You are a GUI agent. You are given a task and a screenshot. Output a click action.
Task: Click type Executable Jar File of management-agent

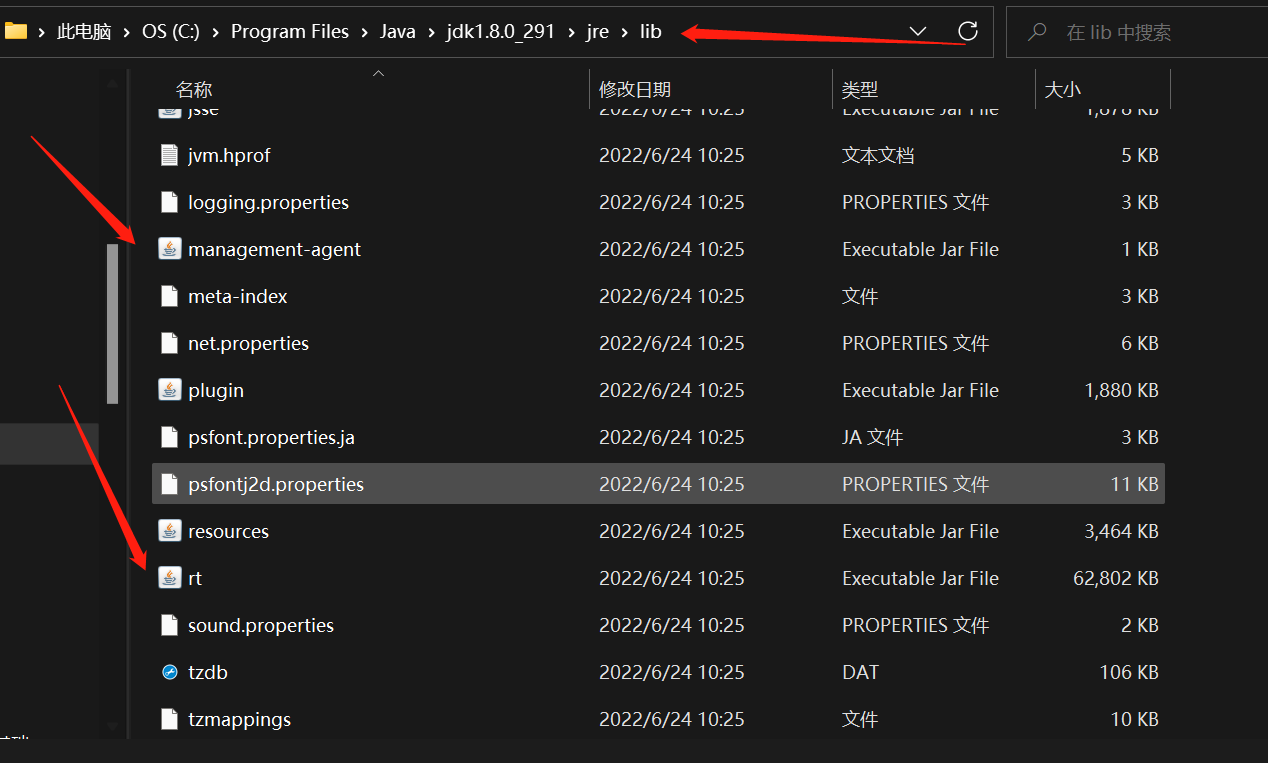tap(920, 249)
